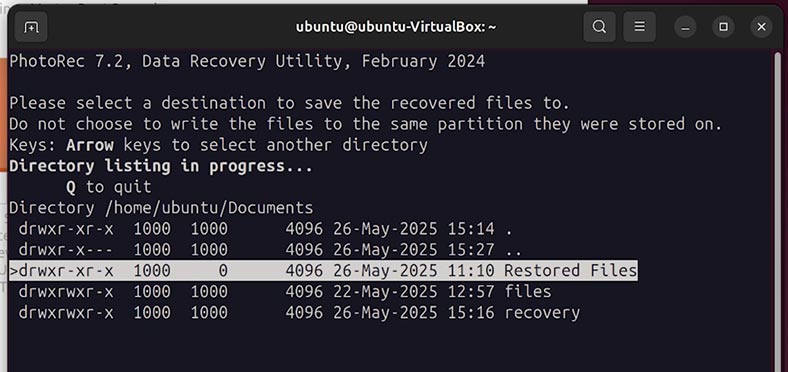Minimize the terminal window
Image resolution: width=788 pixels, height=372 pixels.
point(685,27)
